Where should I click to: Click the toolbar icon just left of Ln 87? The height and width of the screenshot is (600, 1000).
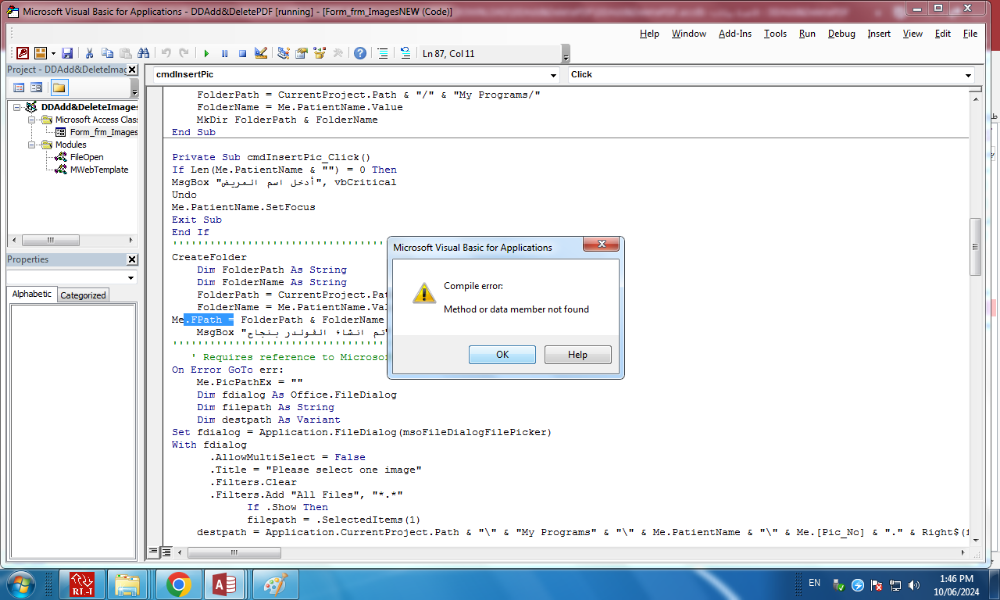405,54
